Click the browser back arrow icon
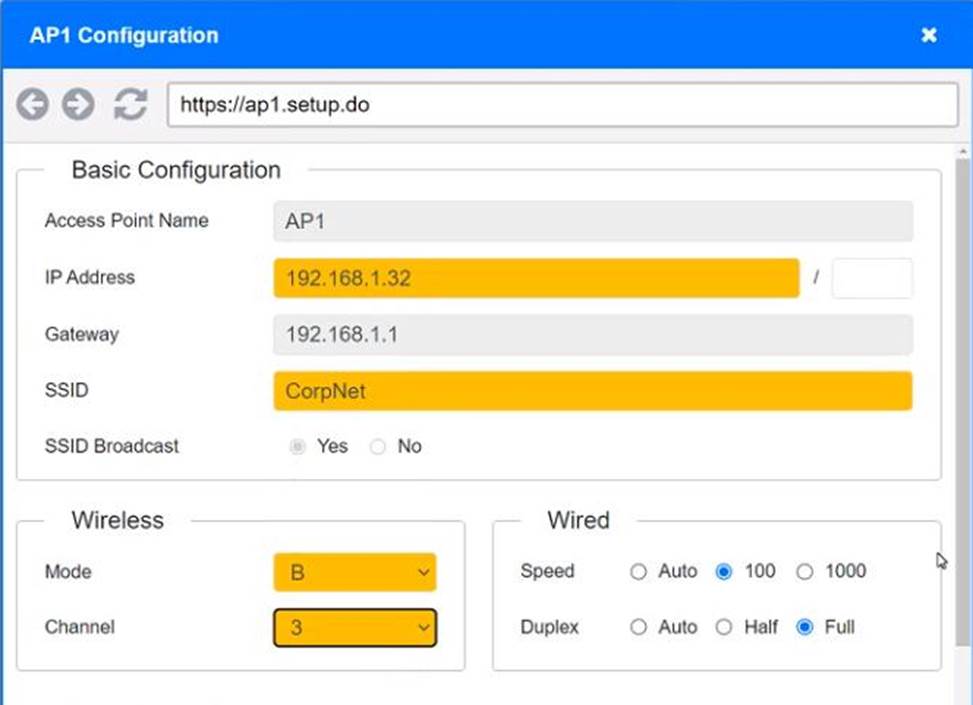 (32, 104)
